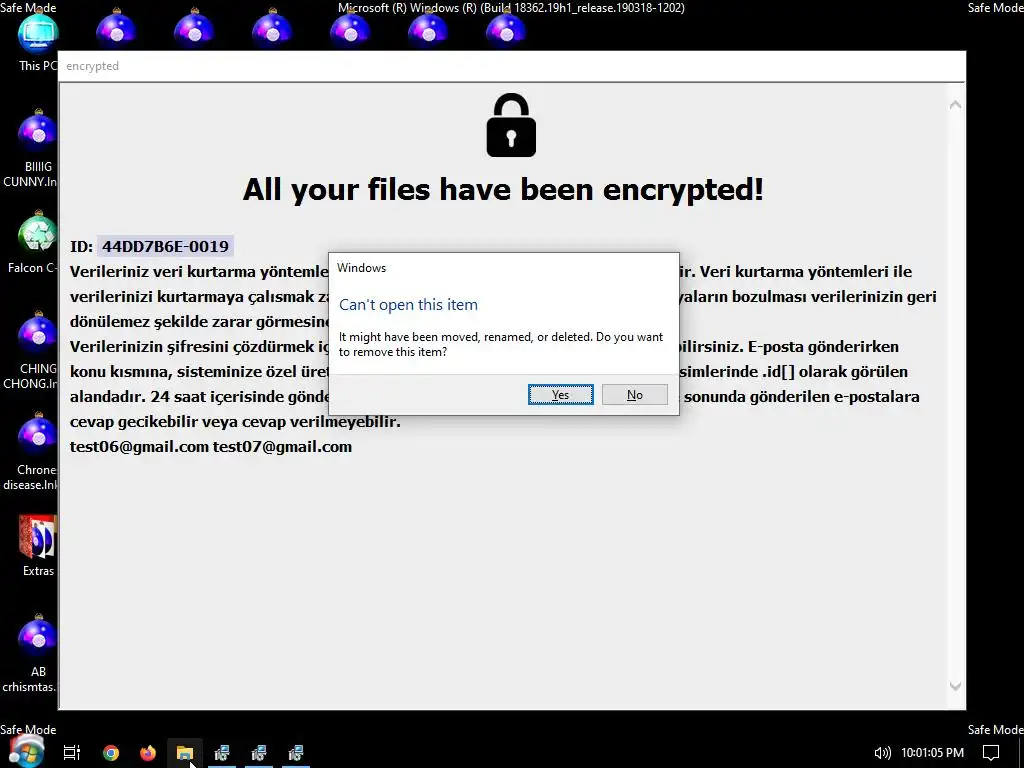This screenshot has width=1024, height=768.
Task: Open the Action Center notifications icon
Action: (x=991, y=753)
